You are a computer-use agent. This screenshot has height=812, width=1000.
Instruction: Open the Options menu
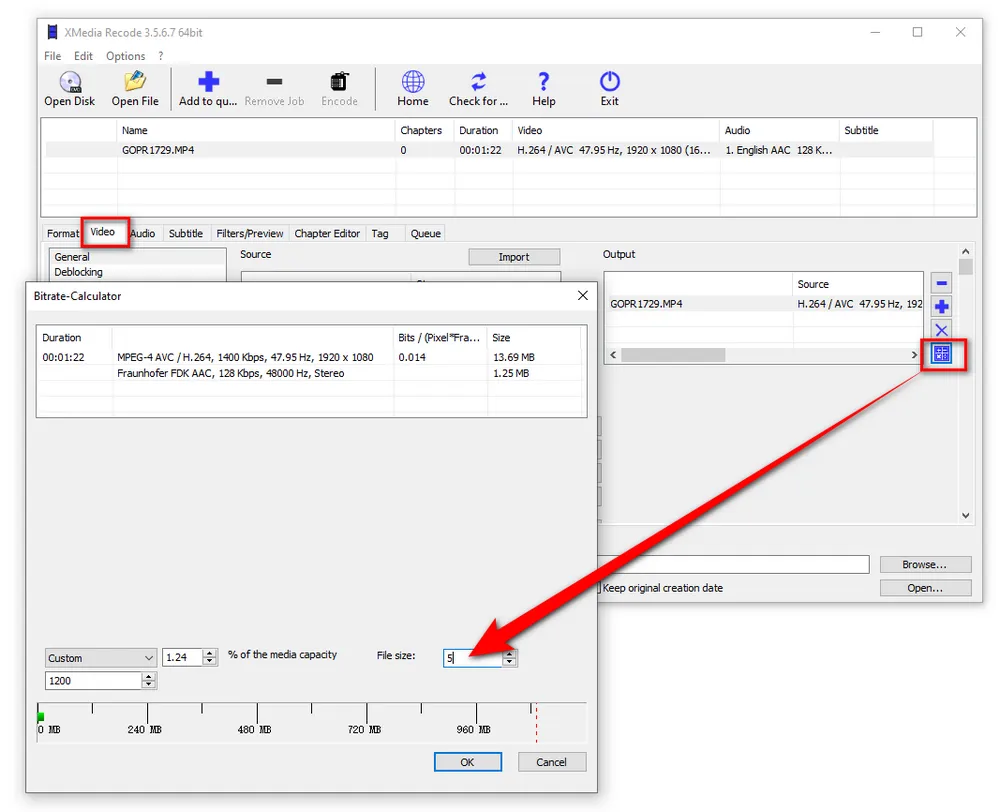click(125, 56)
